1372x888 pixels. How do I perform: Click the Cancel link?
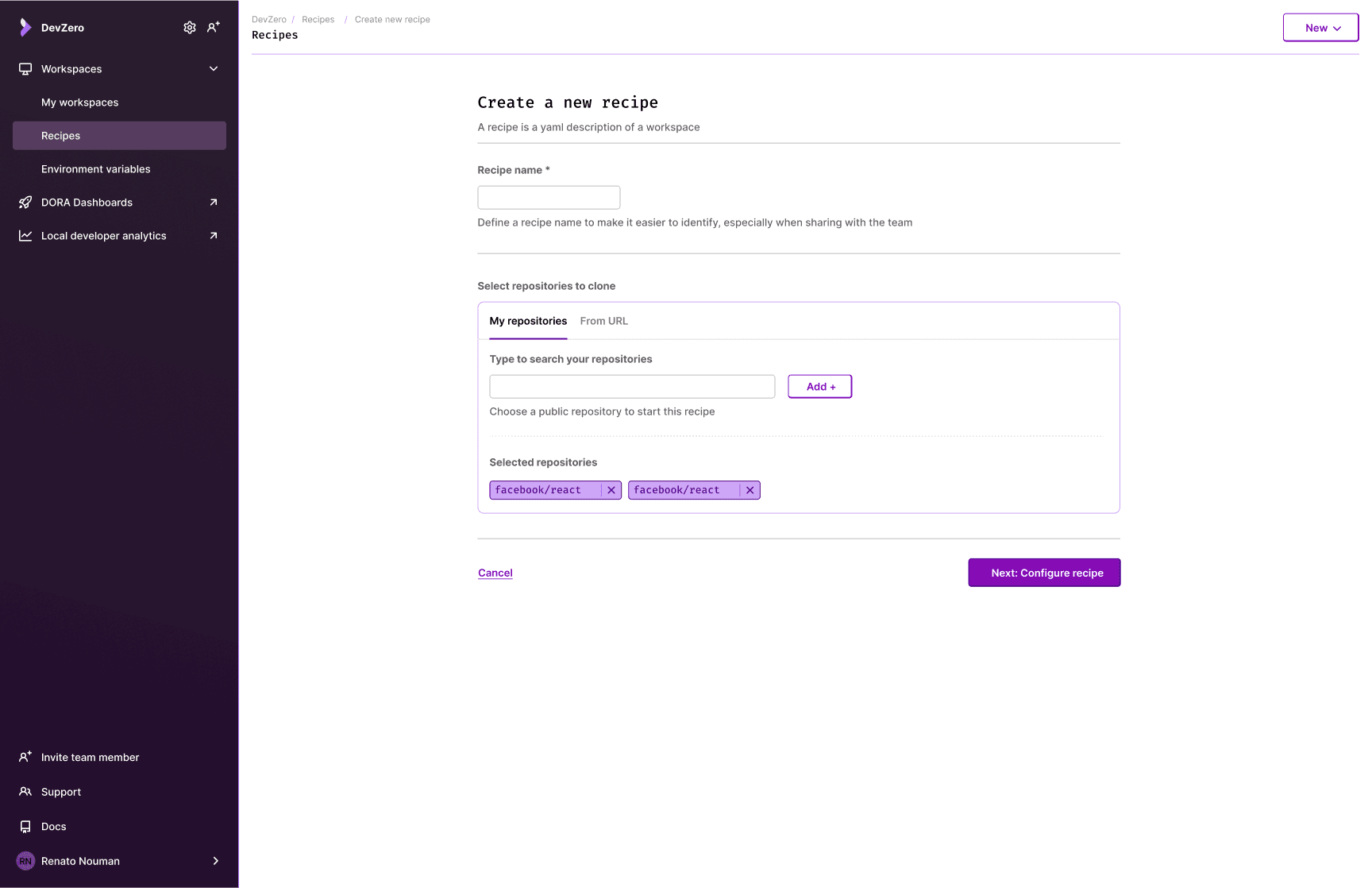pyautogui.click(x=495, y=573)
